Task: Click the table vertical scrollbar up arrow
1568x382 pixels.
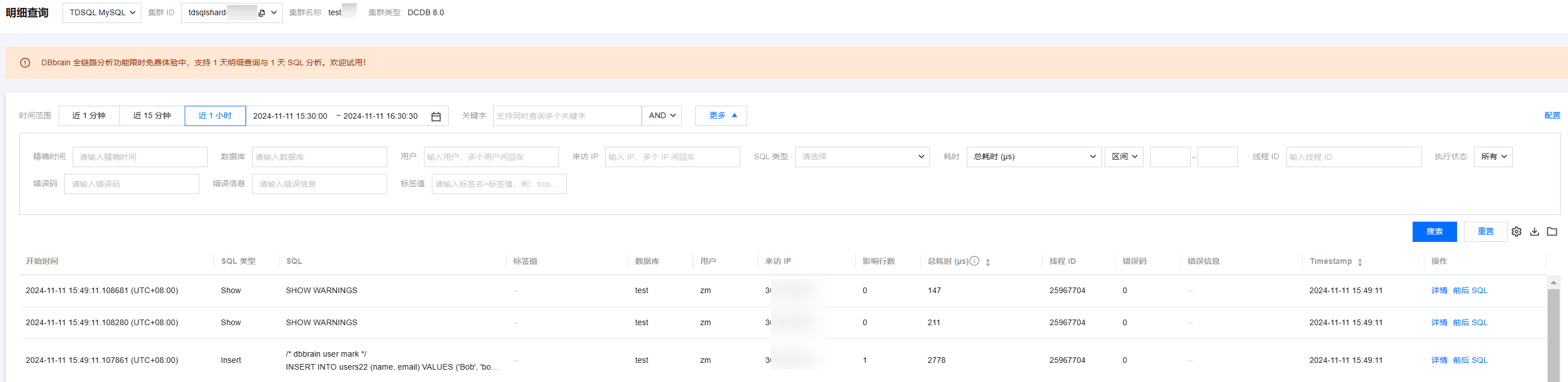Action: click(x=1553, y=282)
